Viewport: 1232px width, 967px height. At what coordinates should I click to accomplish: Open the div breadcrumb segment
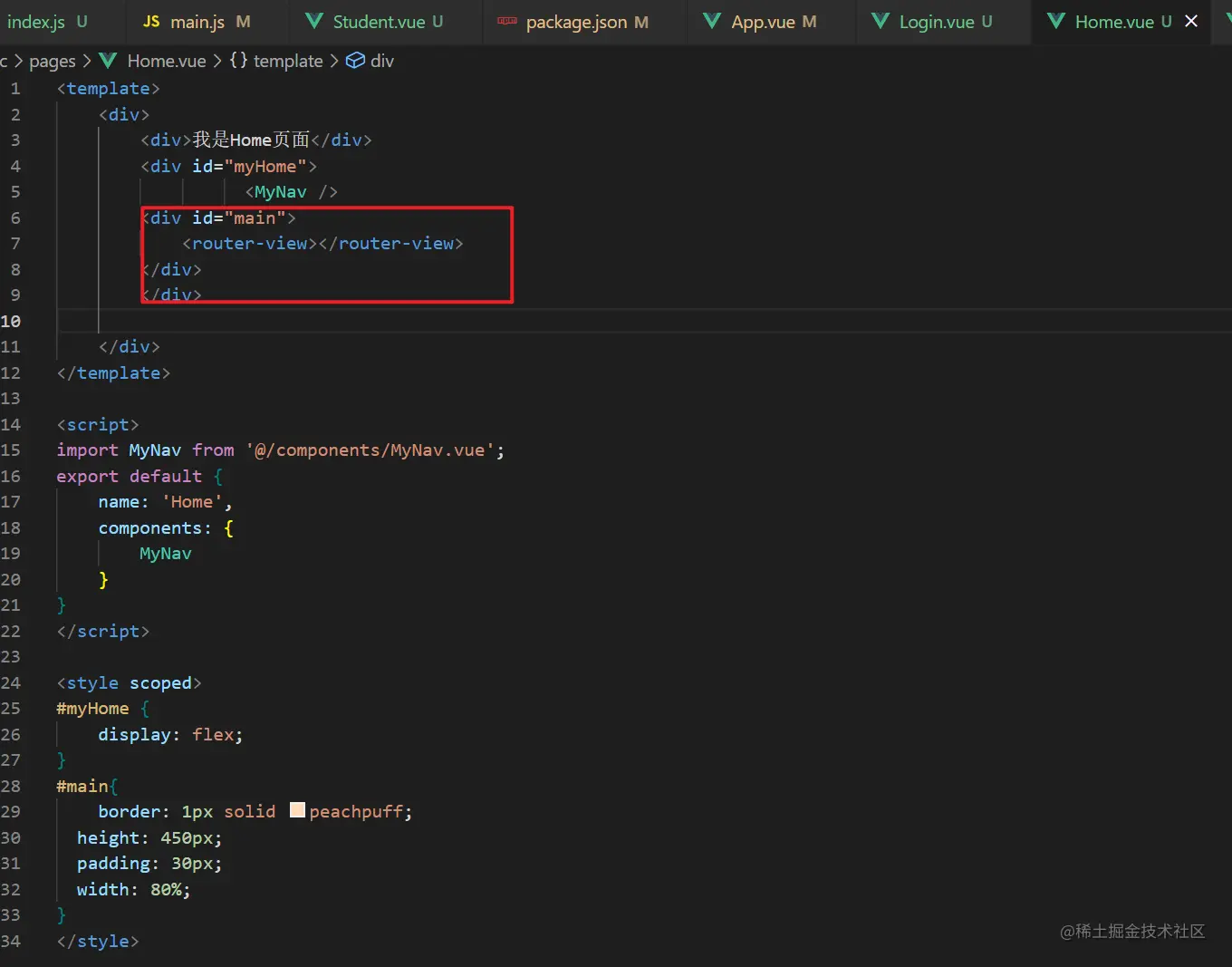[382, 61]
